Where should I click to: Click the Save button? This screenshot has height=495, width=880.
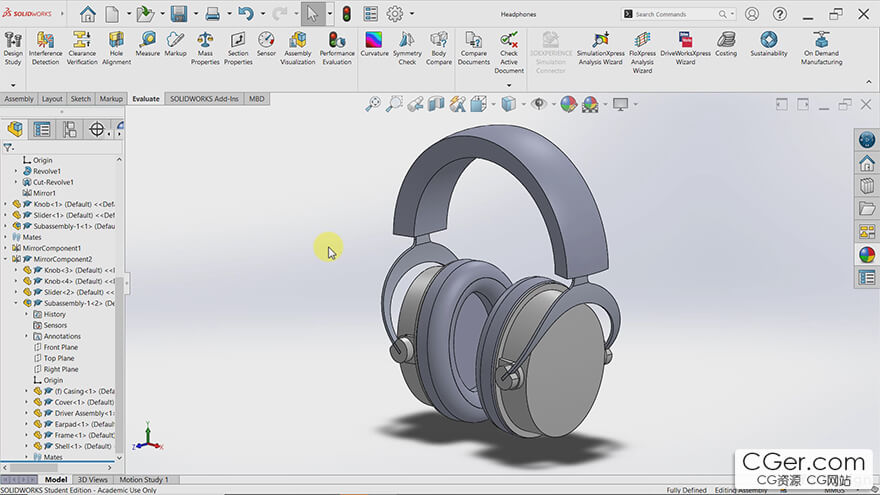(x=178, y=13)
